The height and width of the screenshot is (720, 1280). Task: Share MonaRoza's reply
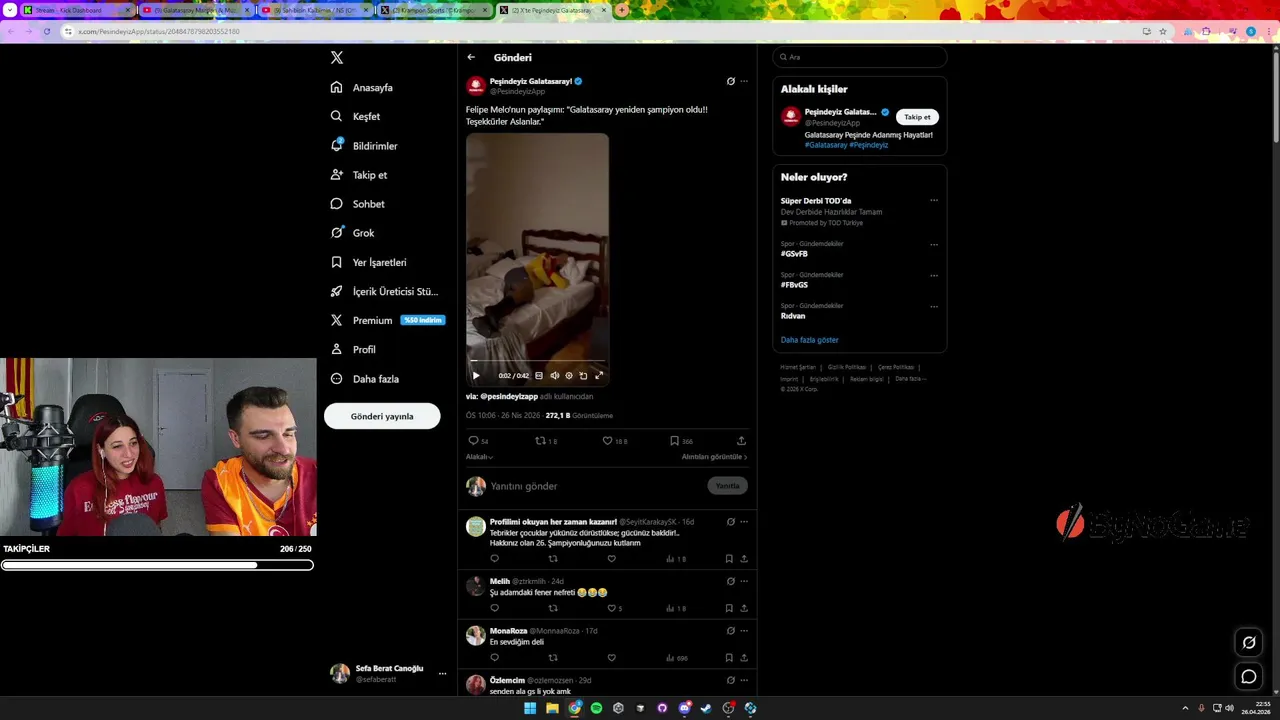pos(744,658)
